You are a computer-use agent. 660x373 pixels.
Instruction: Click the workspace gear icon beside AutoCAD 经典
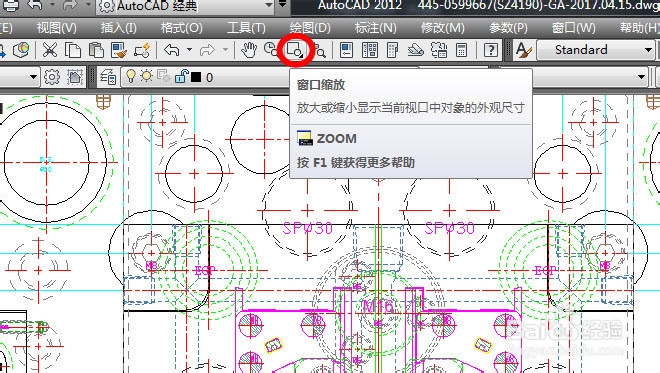[x=106, y=6]
